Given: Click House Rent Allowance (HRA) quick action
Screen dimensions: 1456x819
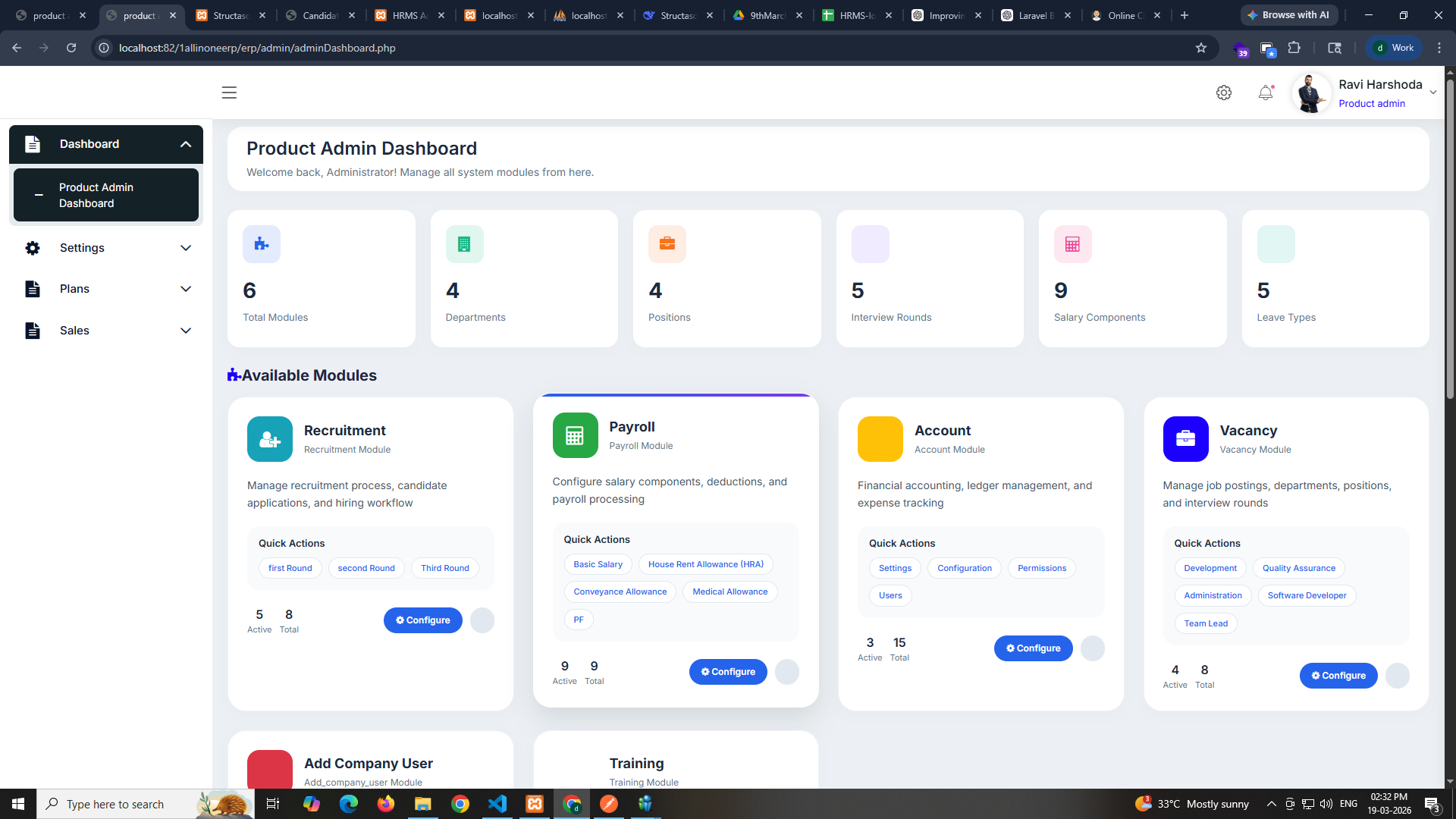Looking at the screenshot, I should (x=706, y=564).
